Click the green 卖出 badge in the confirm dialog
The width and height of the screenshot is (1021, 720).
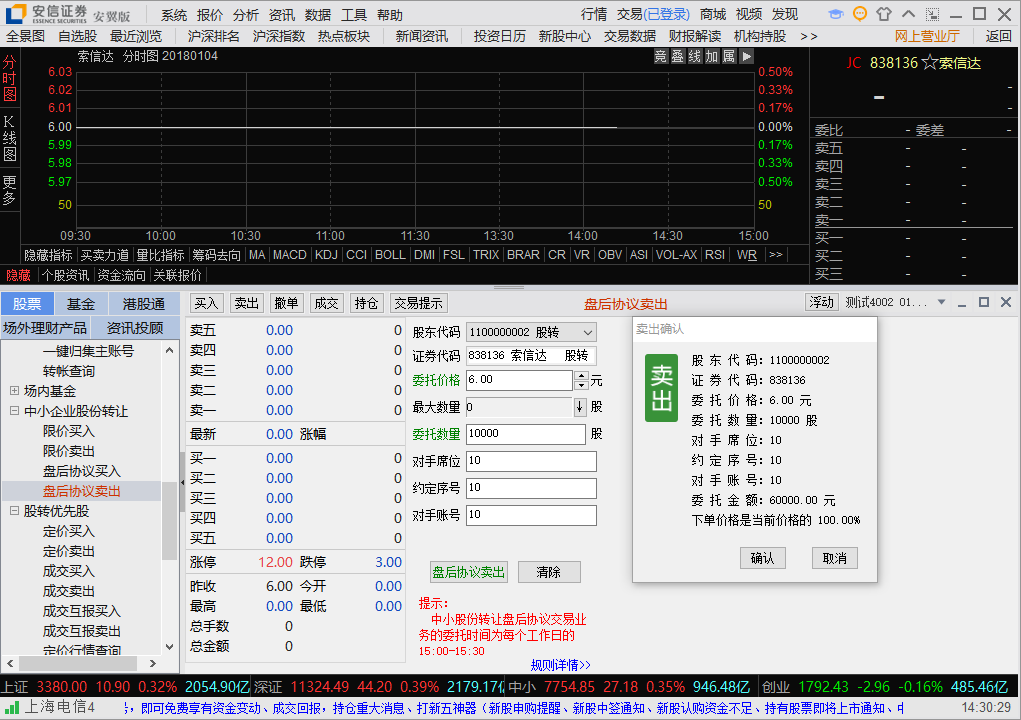point(661,388)
